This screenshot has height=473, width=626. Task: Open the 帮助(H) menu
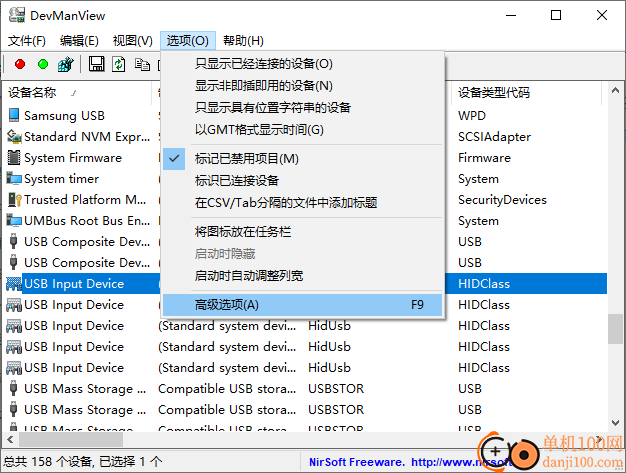pos(243,41)
